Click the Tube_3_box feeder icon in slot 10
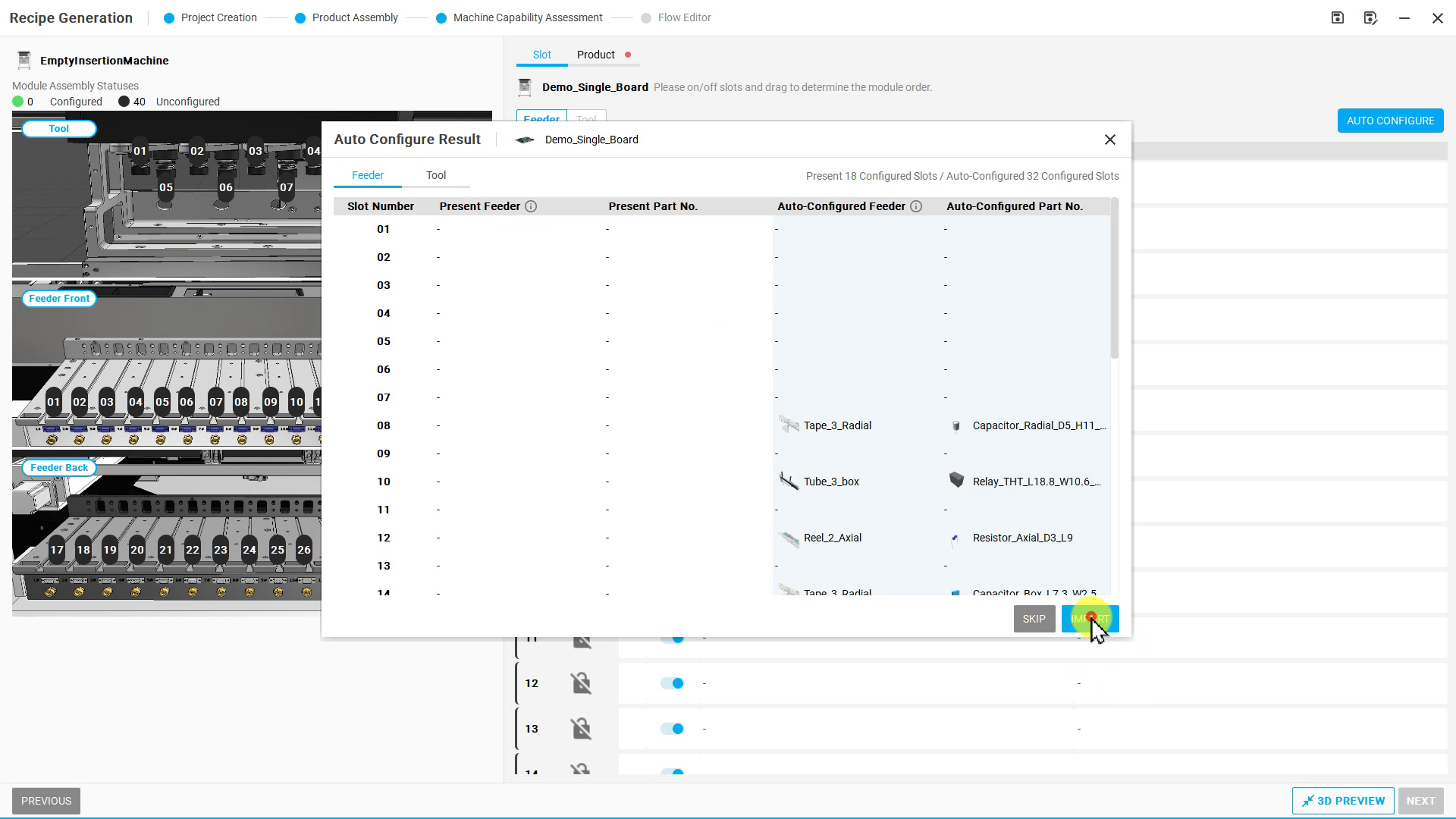Viewport: 1456px width, 819px height. [789, 482]
